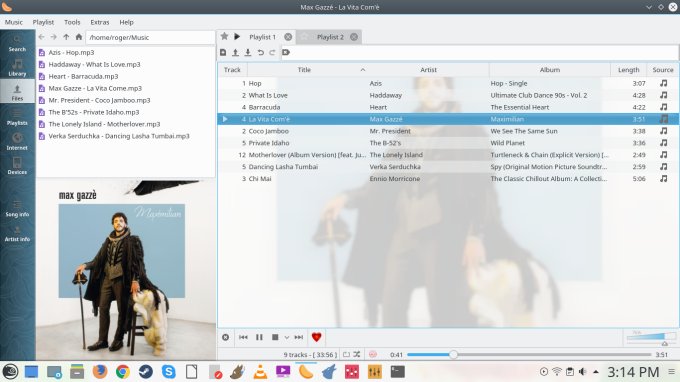Image resolution: width=680 pixels, height=382 pixels.
Task: Toggle repeat mode
Action: click(x=347, y=354)
